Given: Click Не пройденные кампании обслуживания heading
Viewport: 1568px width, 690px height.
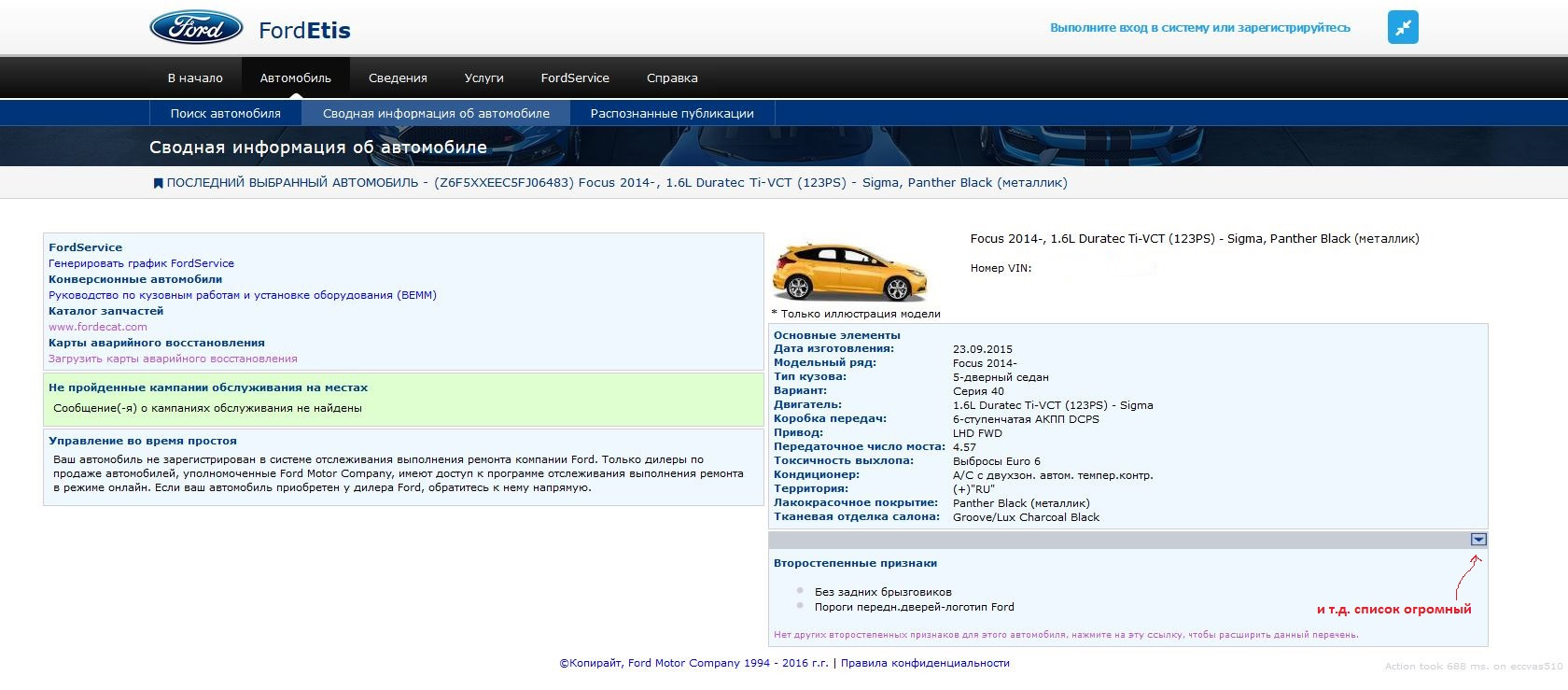Looking at the screenshot, I should pos(208,387).
